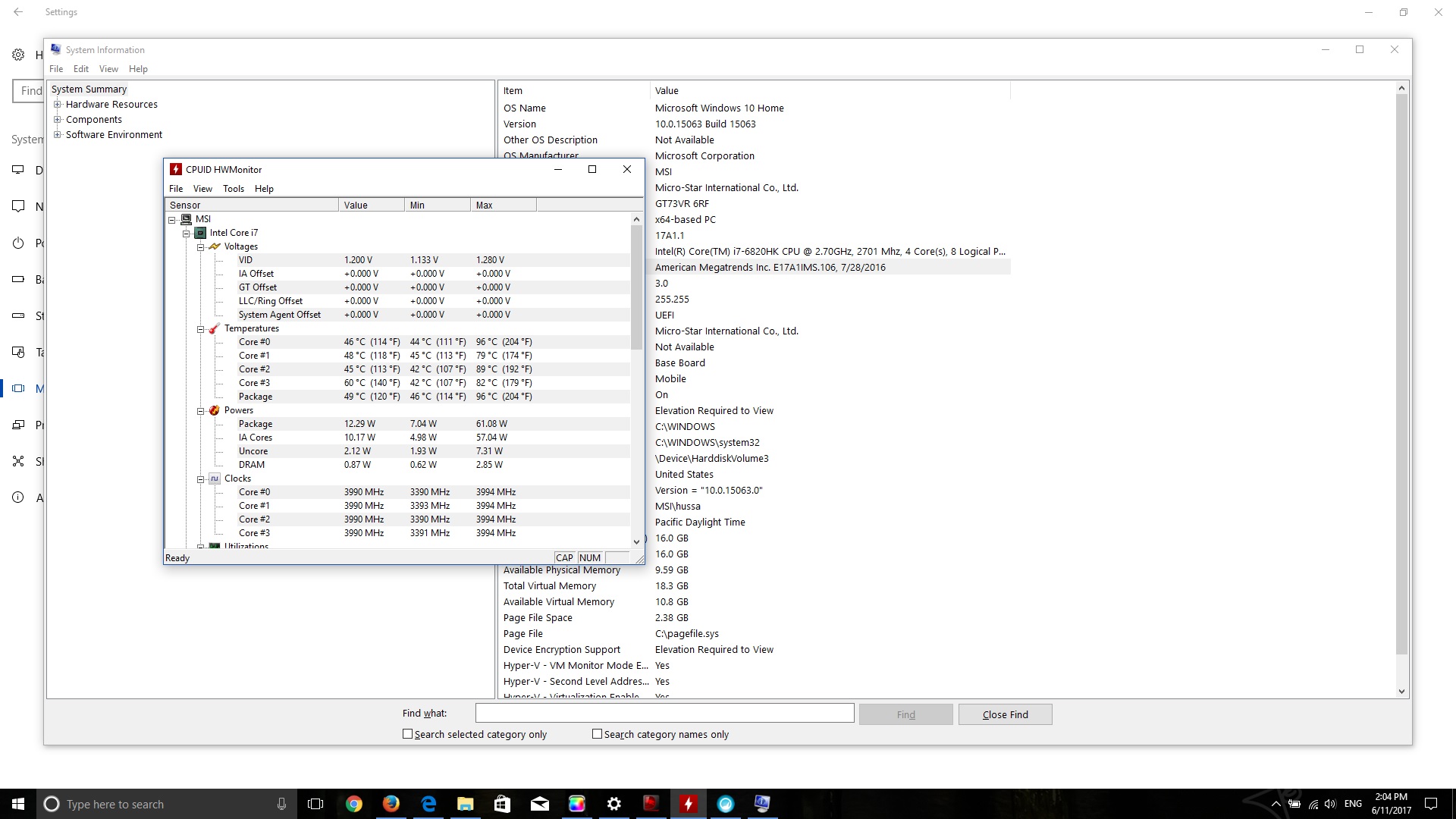This screenshot has width=1456, height=819.
Task: Open the Edit menu in System Information
Action: point(81,69)
